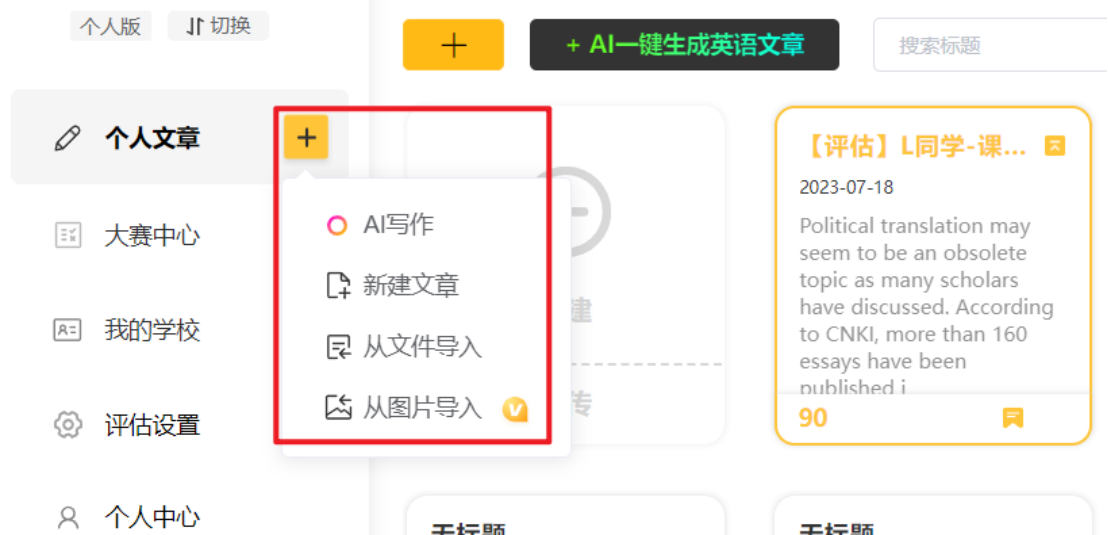The height and width of the screenshot is (535, 1108).
Task: Click the bookmark icon beside score 90
Action: (1013, 418)
